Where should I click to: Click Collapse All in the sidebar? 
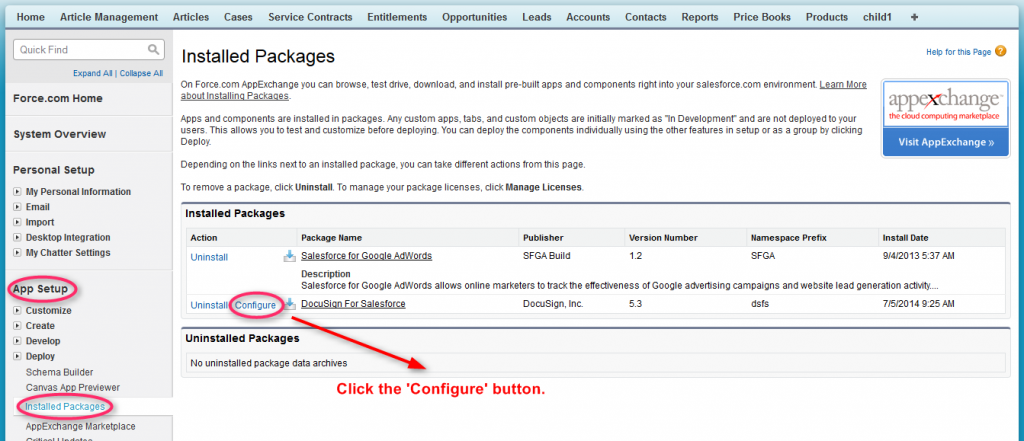point(141,74)
